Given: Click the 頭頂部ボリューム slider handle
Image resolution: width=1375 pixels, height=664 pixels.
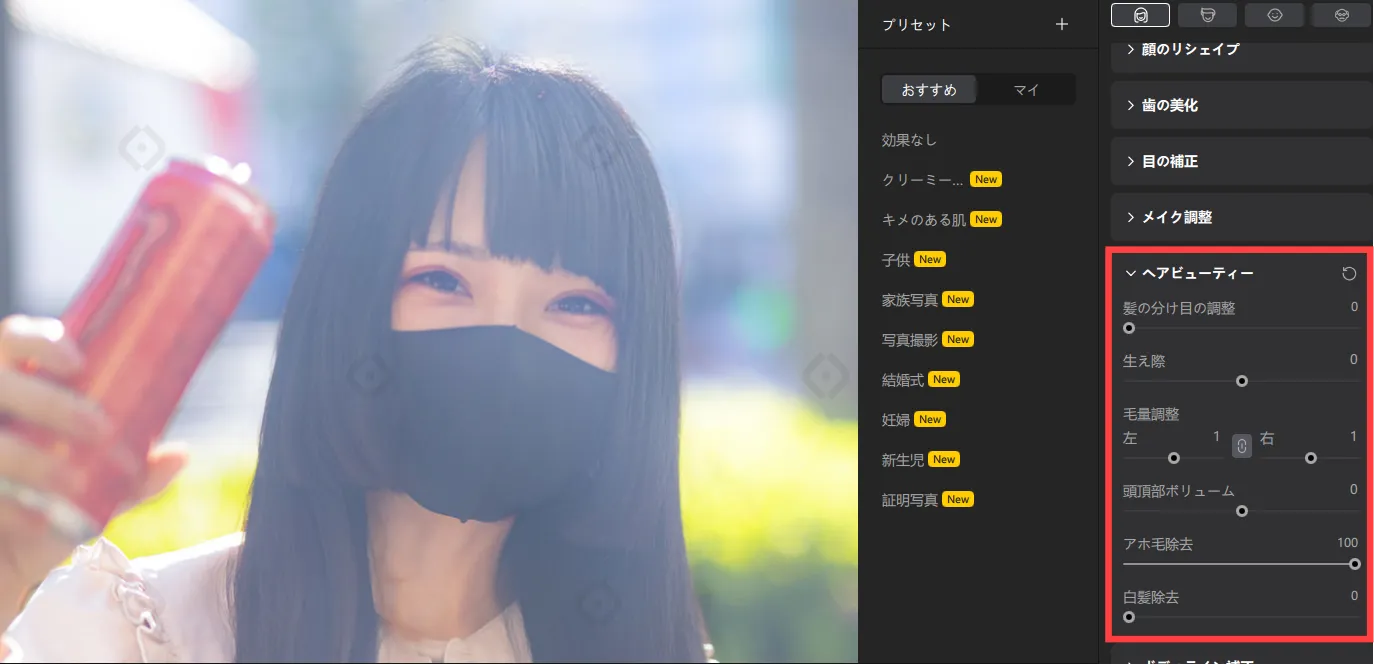Looking at the screenshot, I should click(1242, 511).
